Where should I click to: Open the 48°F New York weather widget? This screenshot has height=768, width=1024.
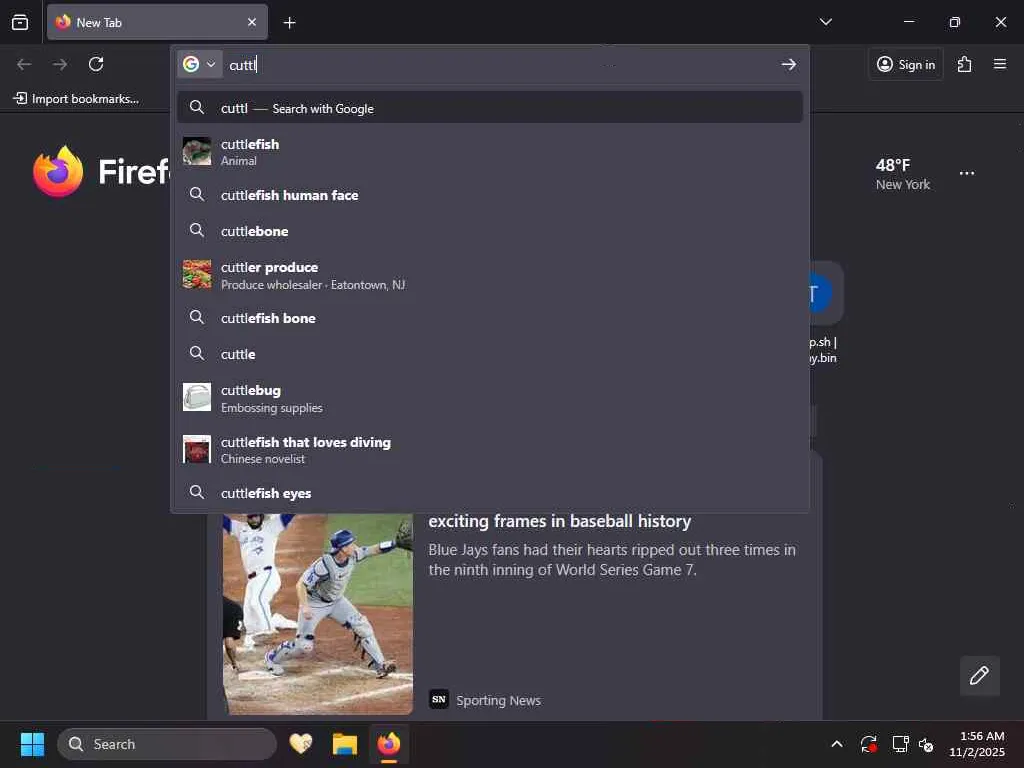coord(903,174)
